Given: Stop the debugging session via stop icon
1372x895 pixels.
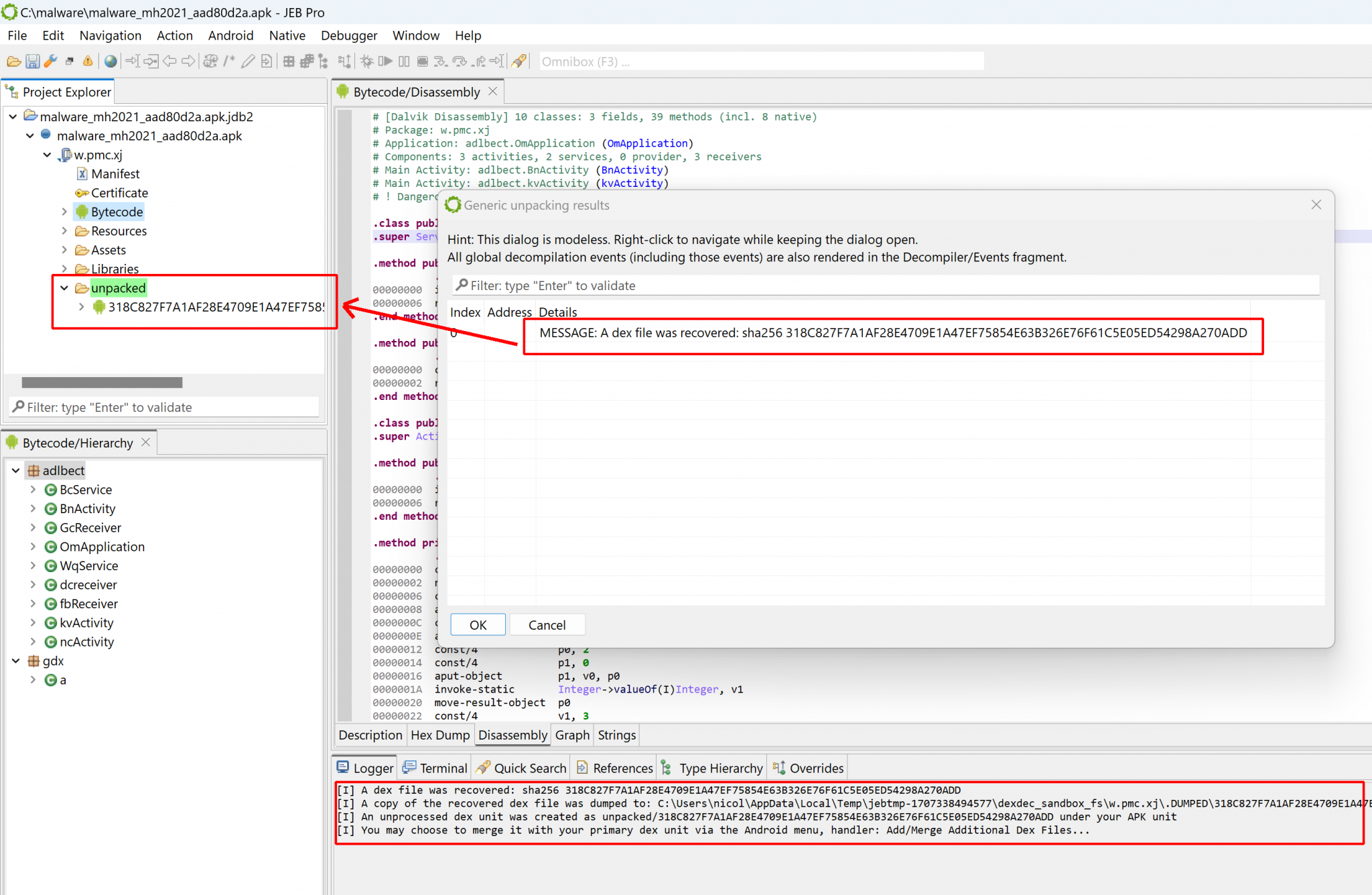Looking at the screenshot, I should 421,61.
